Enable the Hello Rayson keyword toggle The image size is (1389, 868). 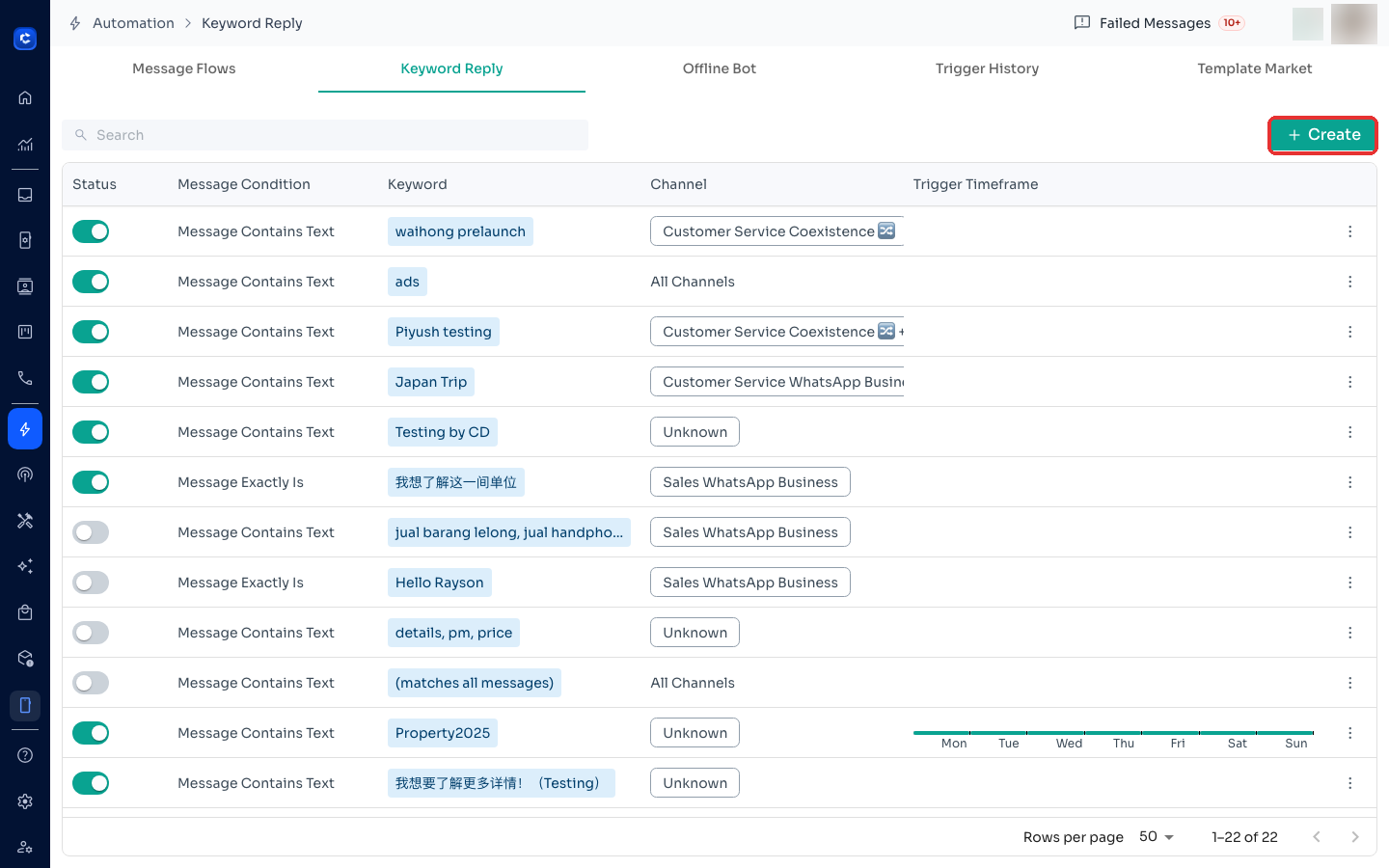91,583
